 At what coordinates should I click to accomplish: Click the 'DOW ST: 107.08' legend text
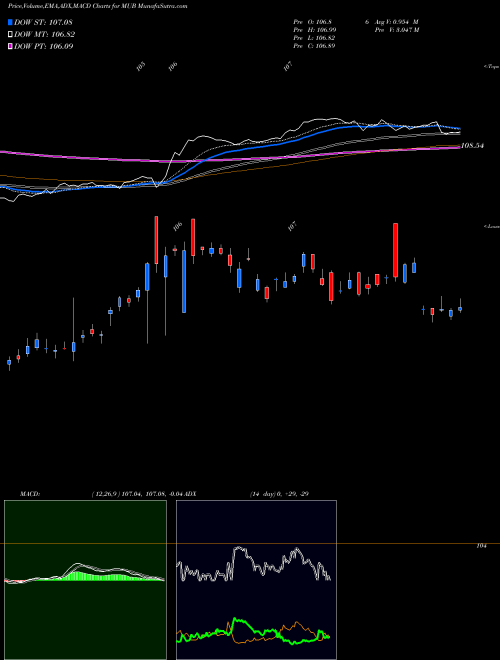[x=43, y=22]
